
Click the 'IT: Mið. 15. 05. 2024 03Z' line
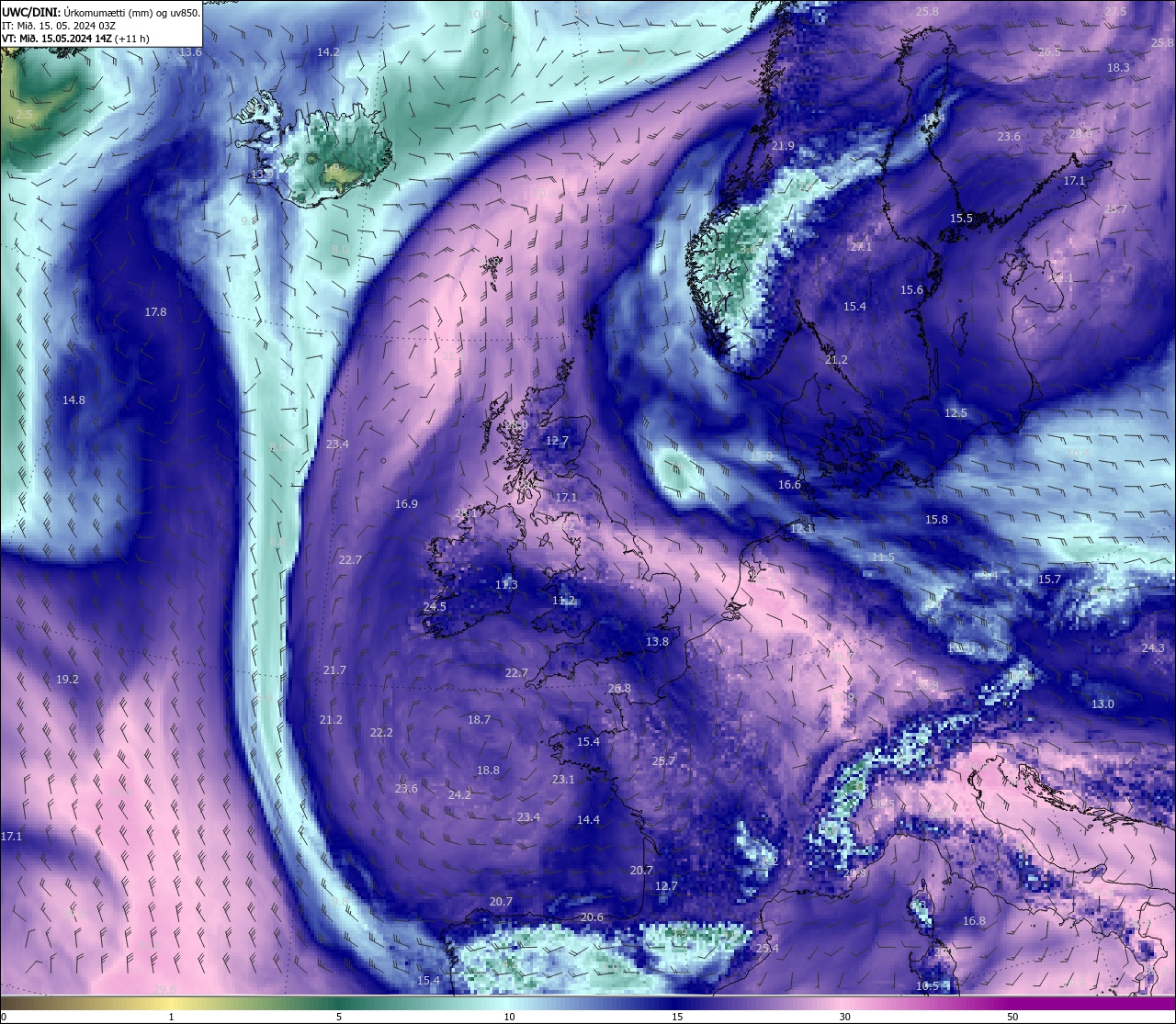[59, 26]
